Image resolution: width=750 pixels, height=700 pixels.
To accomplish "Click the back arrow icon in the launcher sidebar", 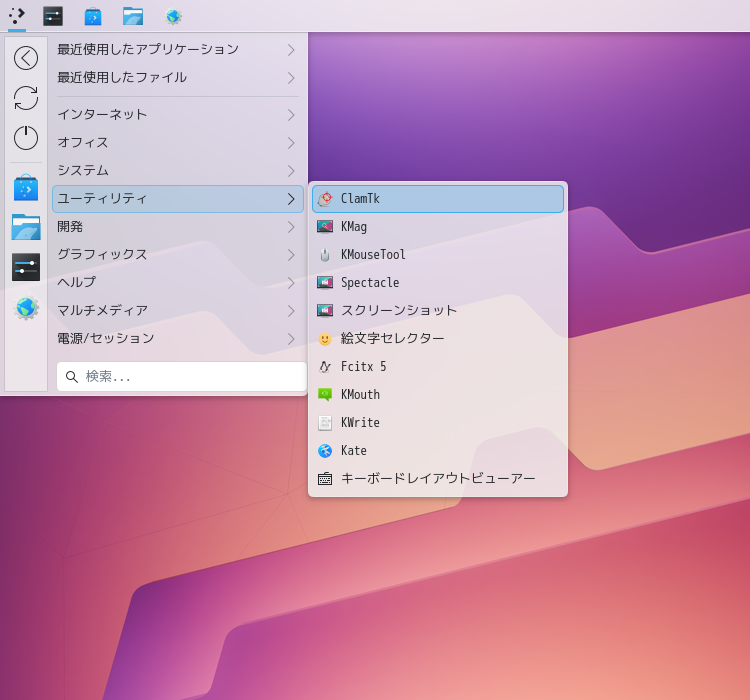I will tap(26, 58).
